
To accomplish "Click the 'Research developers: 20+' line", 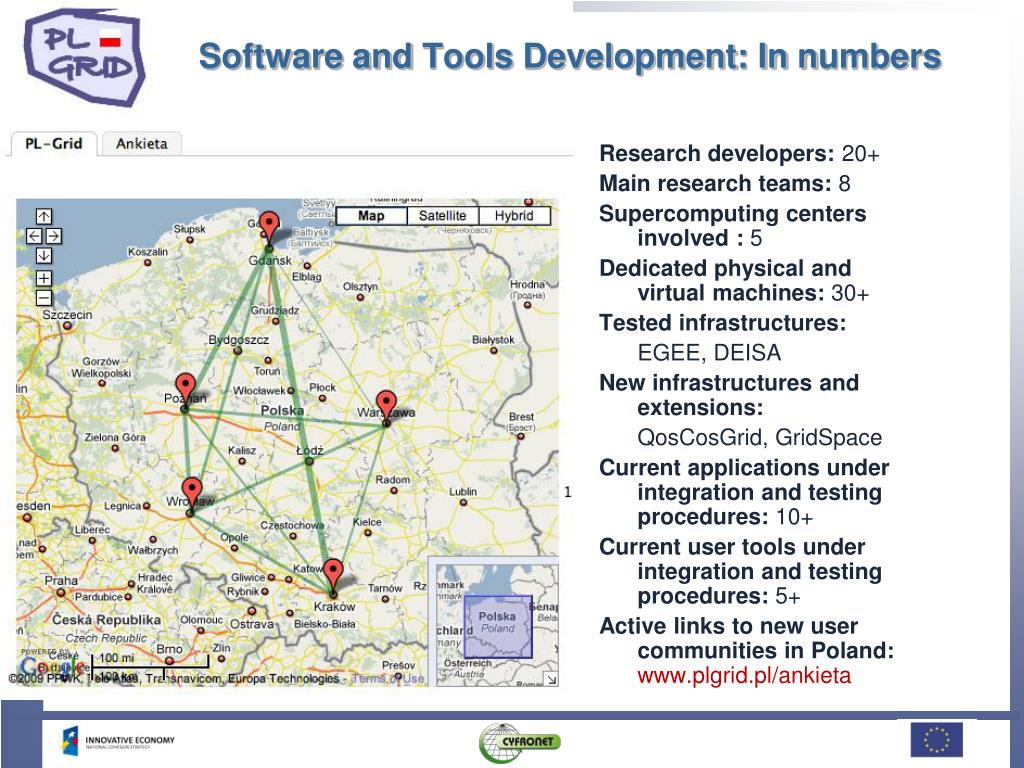I will pos(739,153).
